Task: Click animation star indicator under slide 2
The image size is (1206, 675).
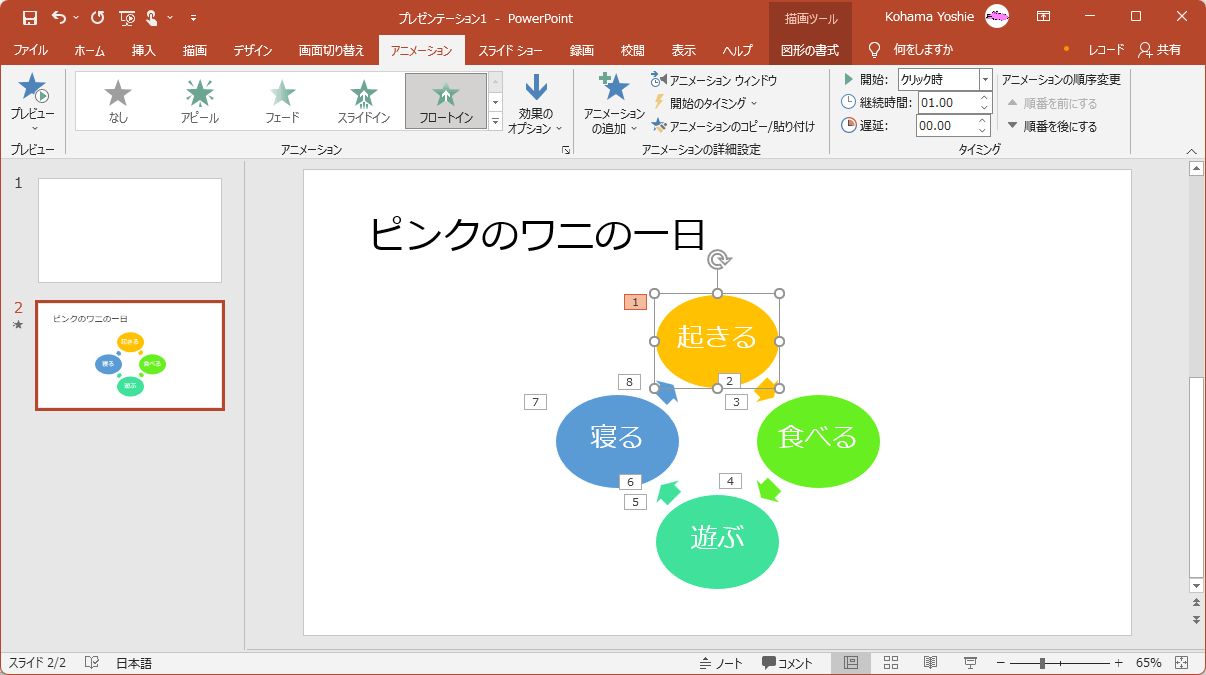Action: click(x=18, y=325)
